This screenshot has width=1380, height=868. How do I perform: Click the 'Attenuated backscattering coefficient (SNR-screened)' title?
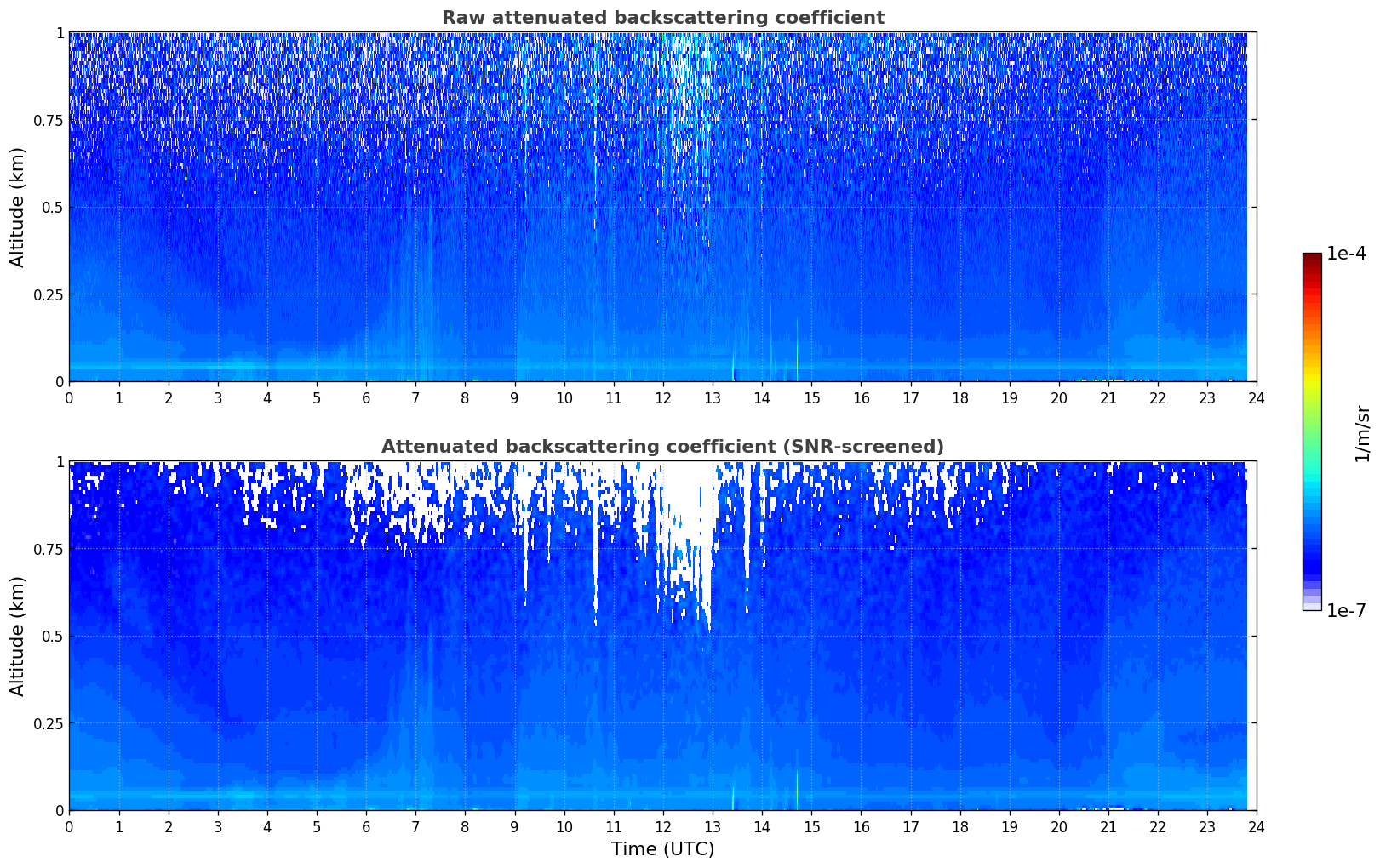click(x=662, y=447)
